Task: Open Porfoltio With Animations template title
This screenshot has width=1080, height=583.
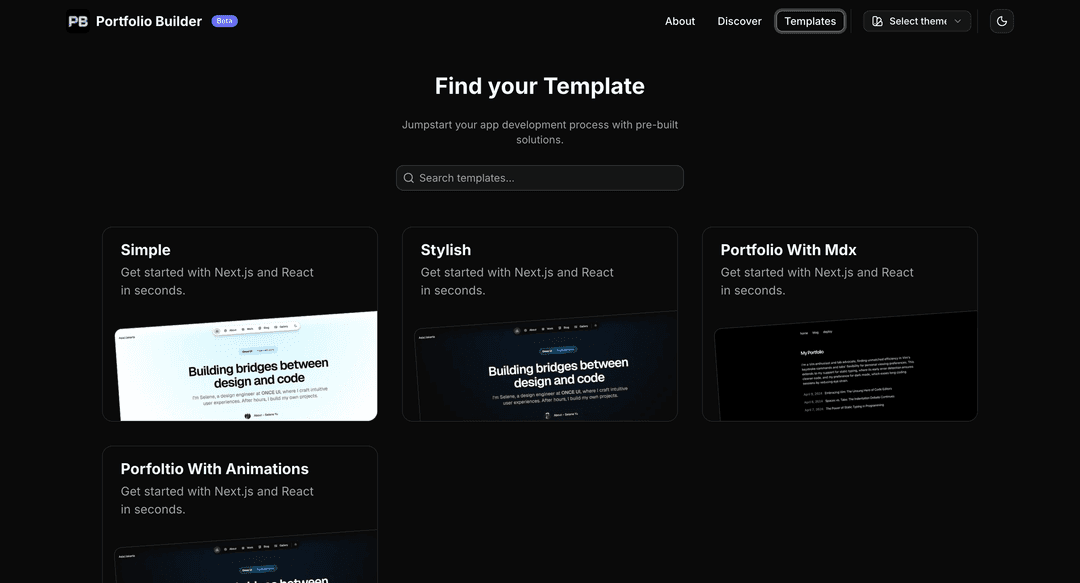Action: pos(215,469)
